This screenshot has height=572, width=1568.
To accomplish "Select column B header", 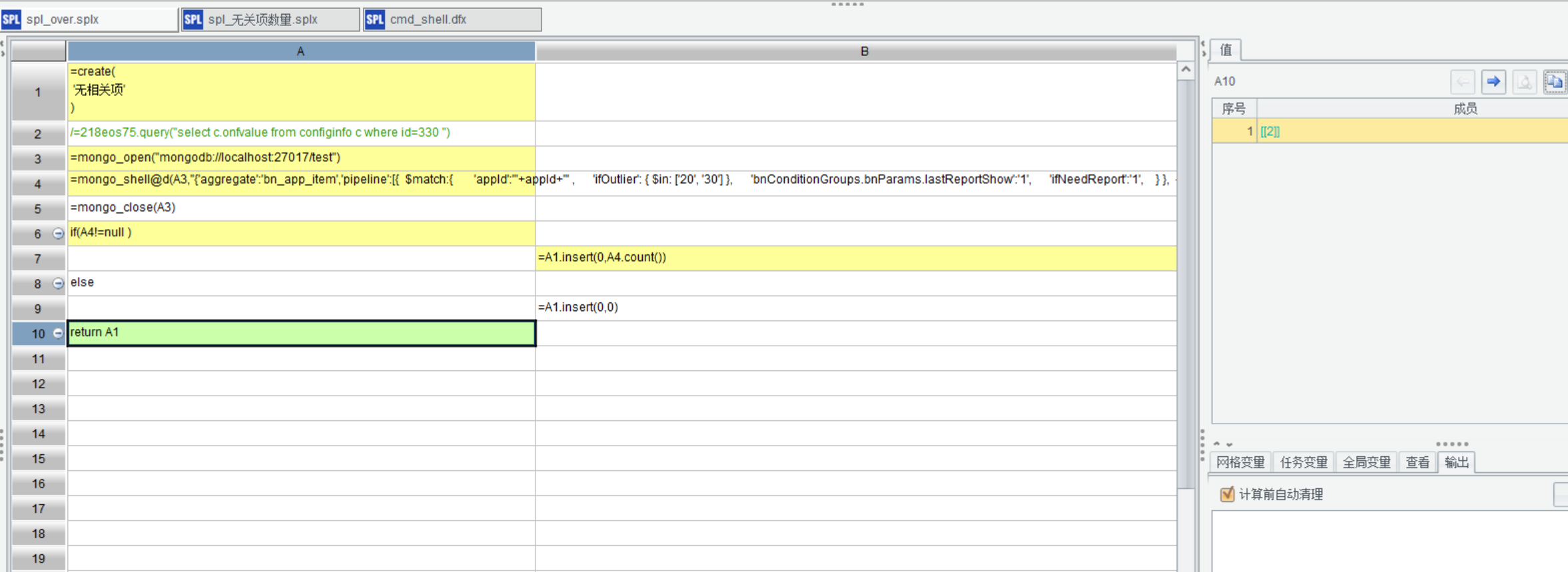I will click(x=856, y=51).
